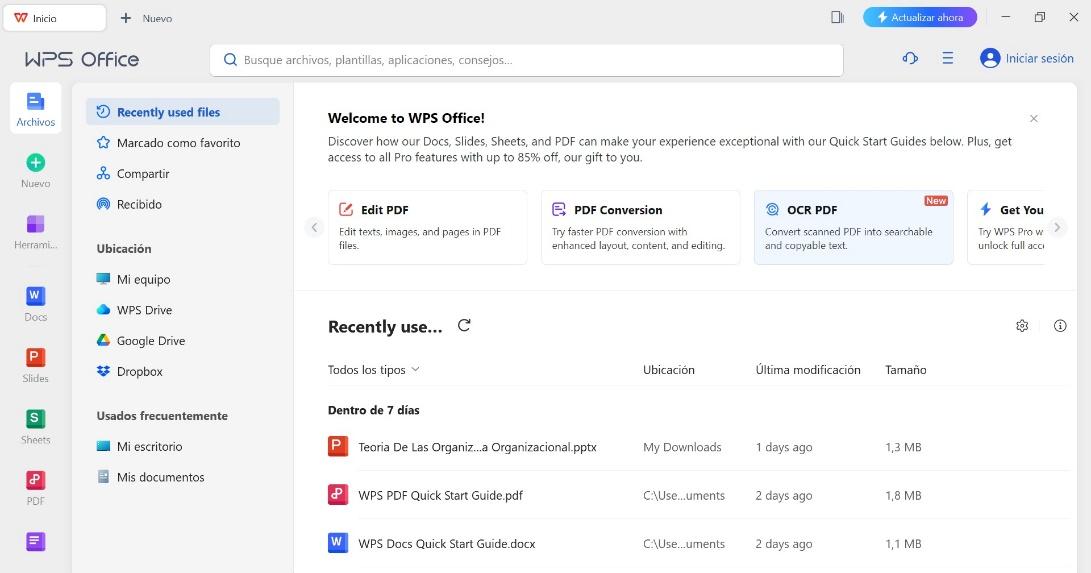This screenshot has width=1091, height=573.
Task: Click the Tamaño column header
Action: tap(905, 369)
